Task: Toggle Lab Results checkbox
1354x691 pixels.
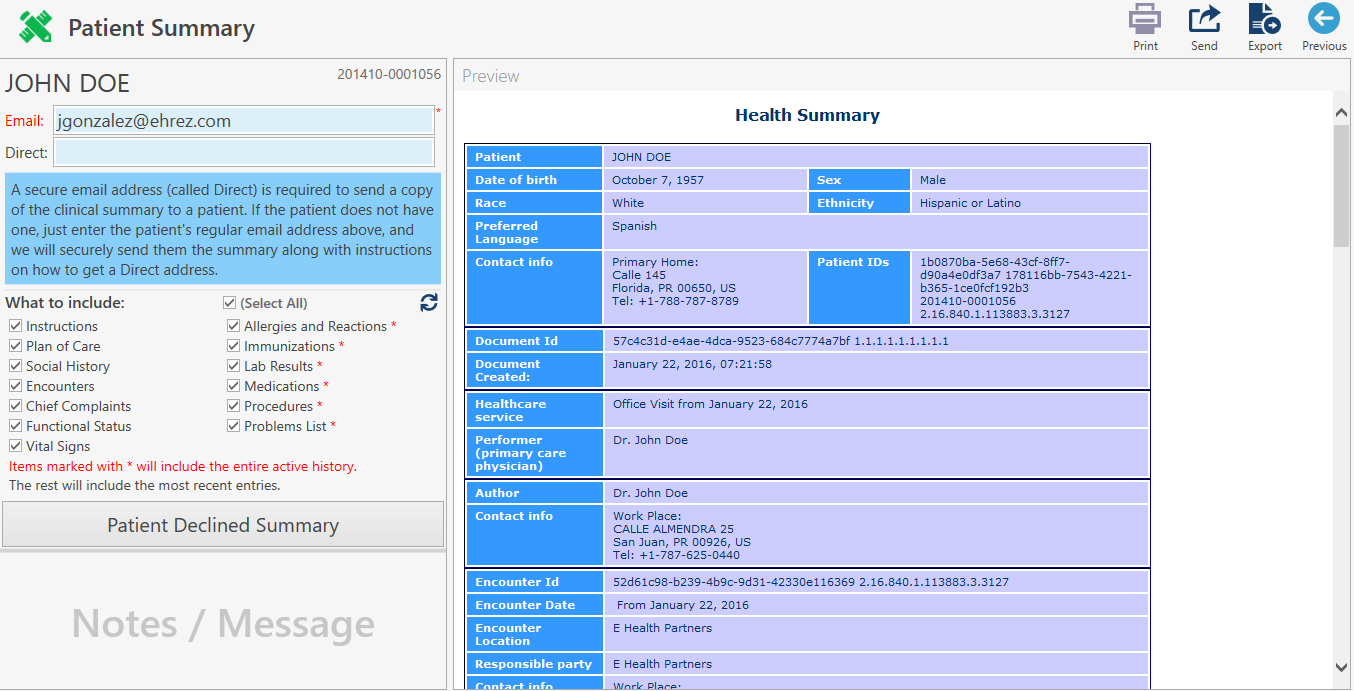Action: click(234, 366)
